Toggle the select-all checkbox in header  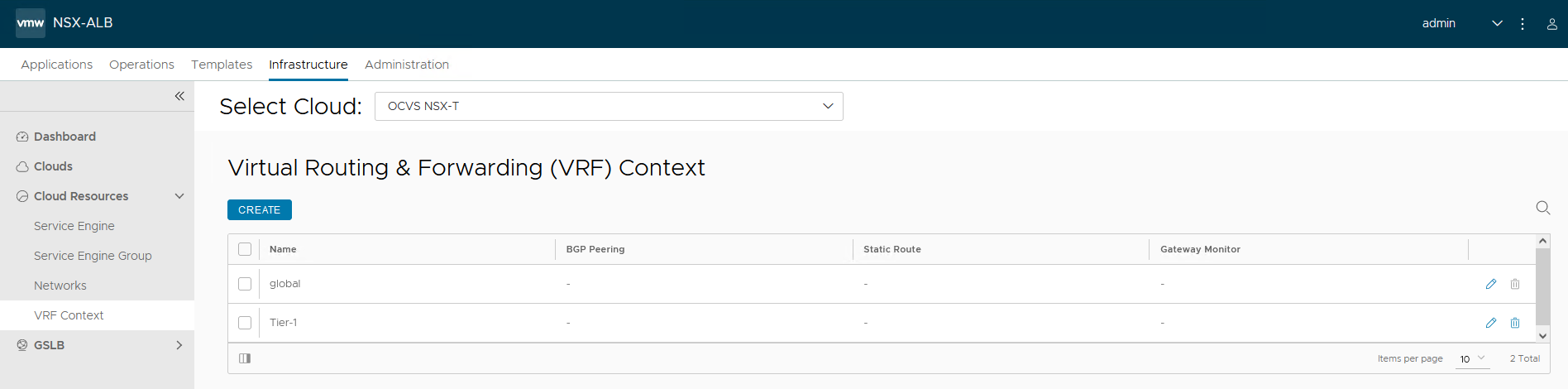click(245, 249)
